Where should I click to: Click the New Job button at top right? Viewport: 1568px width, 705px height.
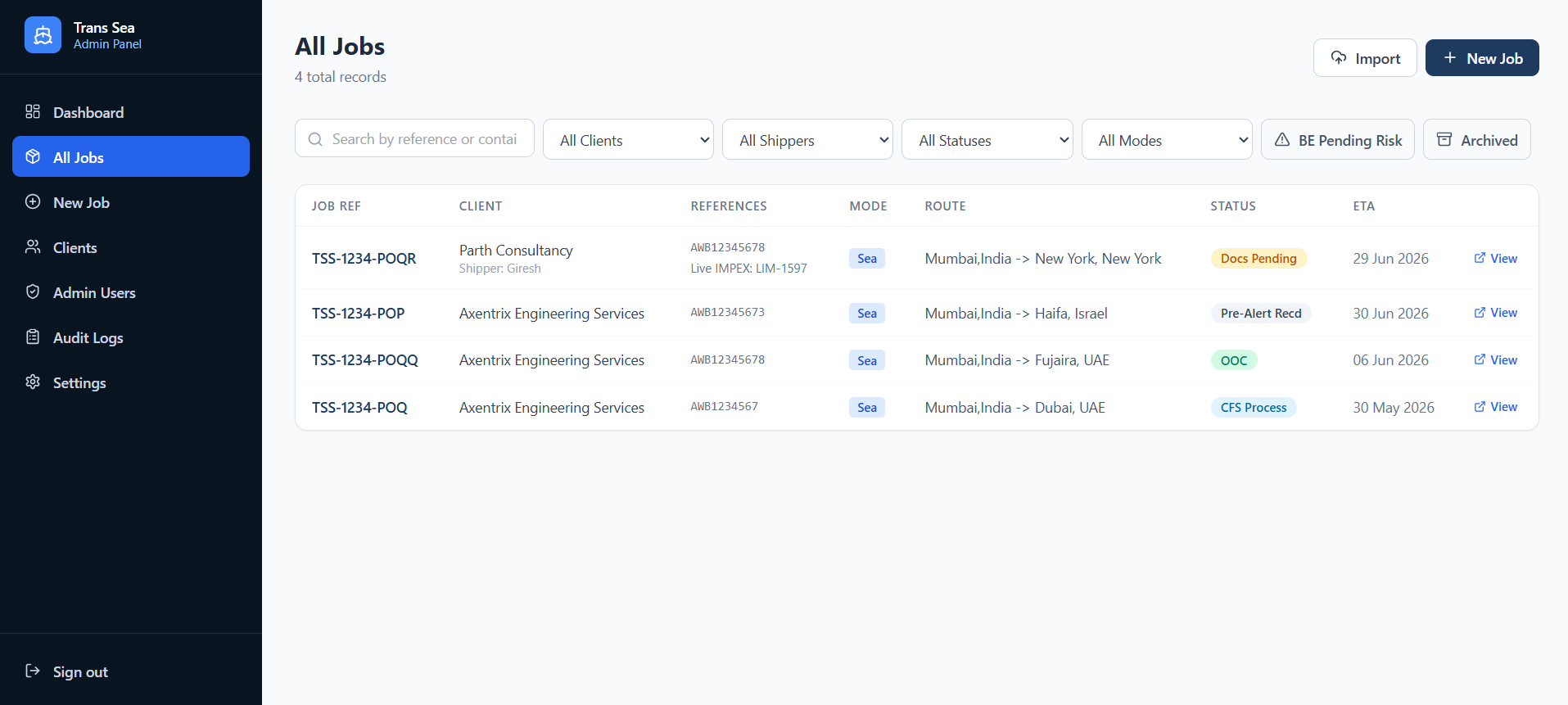coord(1482,58)
